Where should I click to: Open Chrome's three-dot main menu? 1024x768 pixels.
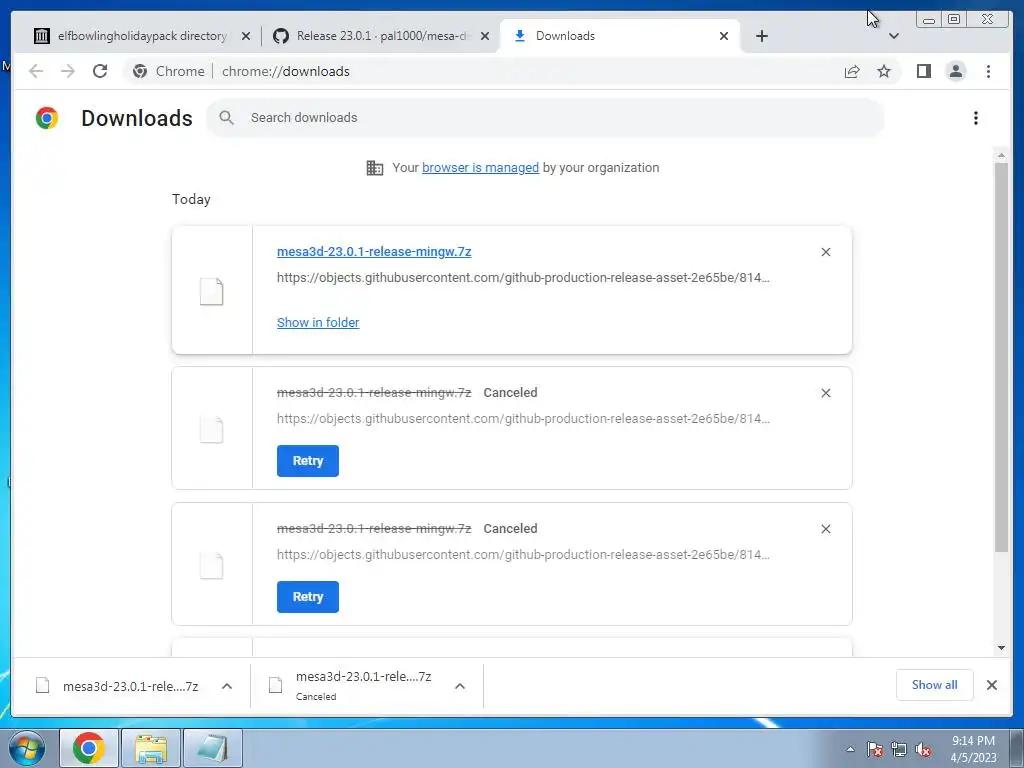[x=988, y=71]
